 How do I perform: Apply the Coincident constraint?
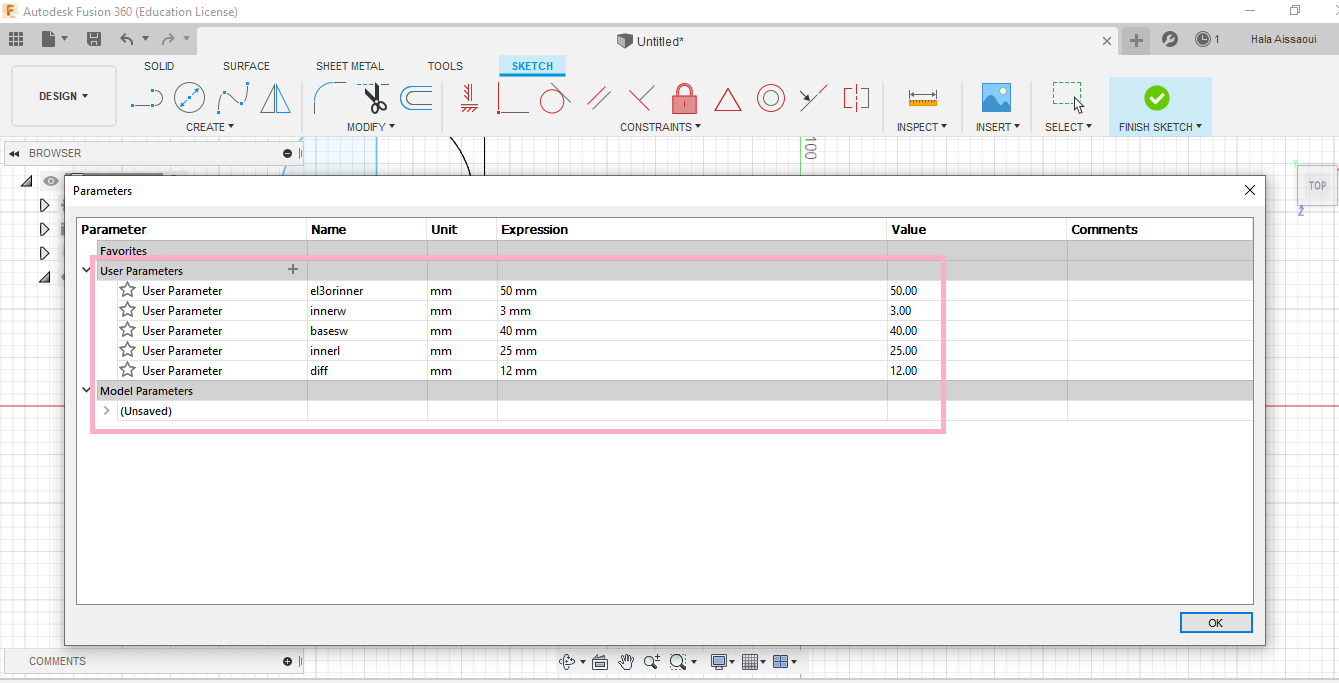(512, 98)
